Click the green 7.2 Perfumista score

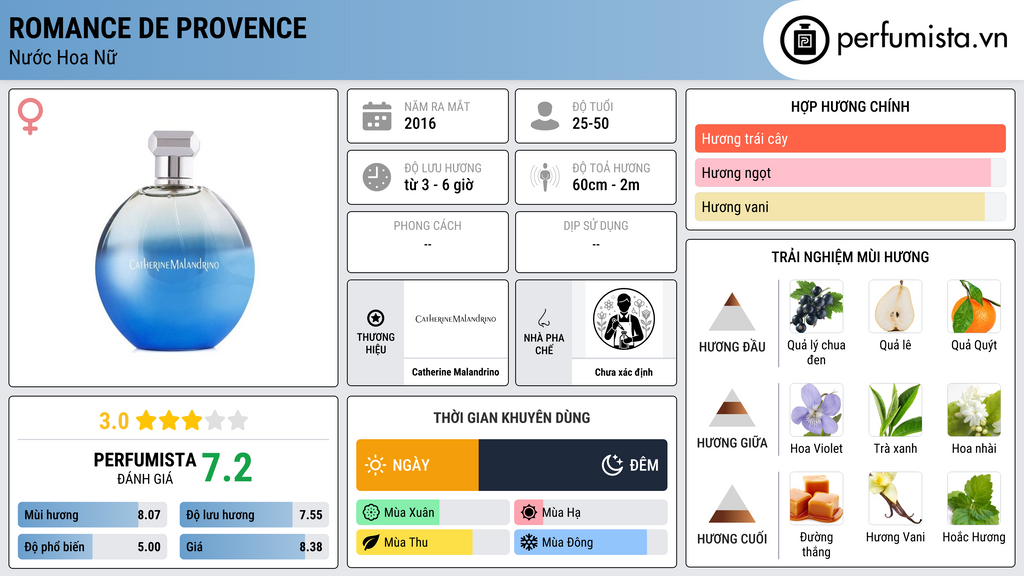point(227,468)
